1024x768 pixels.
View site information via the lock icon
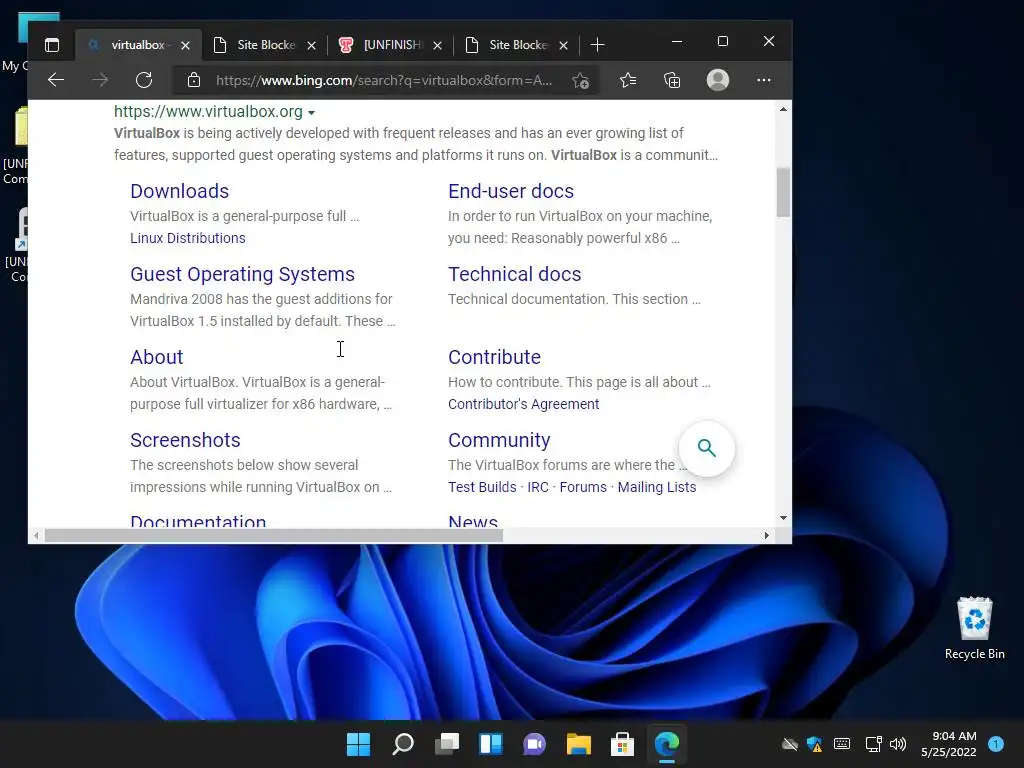(x=193, y=80)
